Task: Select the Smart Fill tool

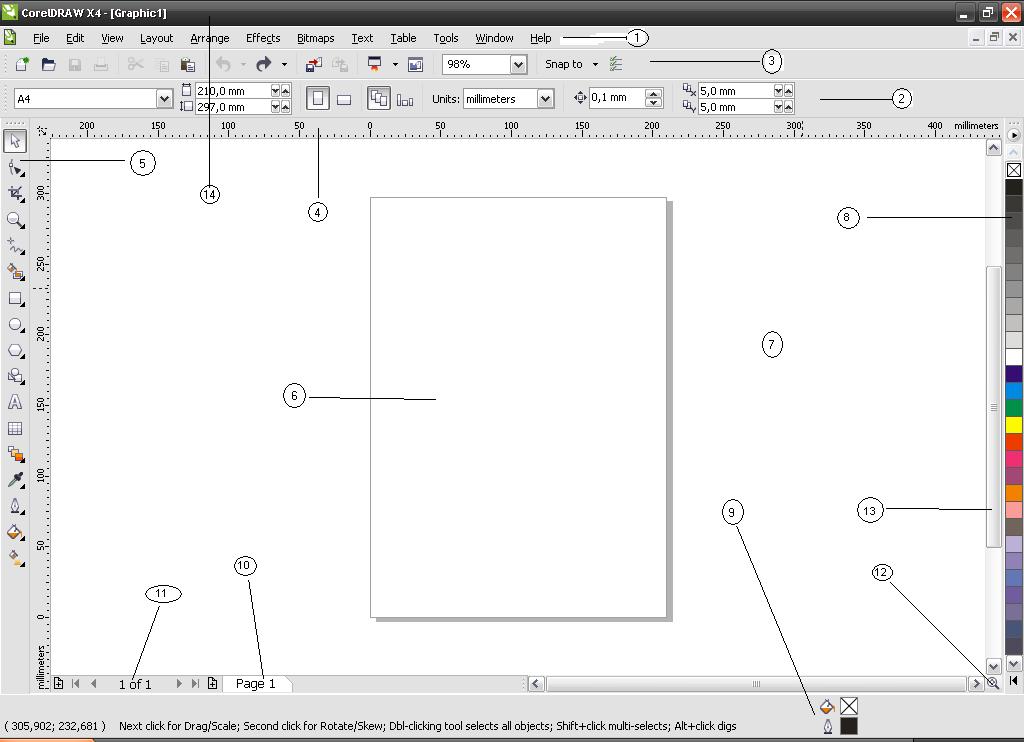Action: tap(15, 272)
